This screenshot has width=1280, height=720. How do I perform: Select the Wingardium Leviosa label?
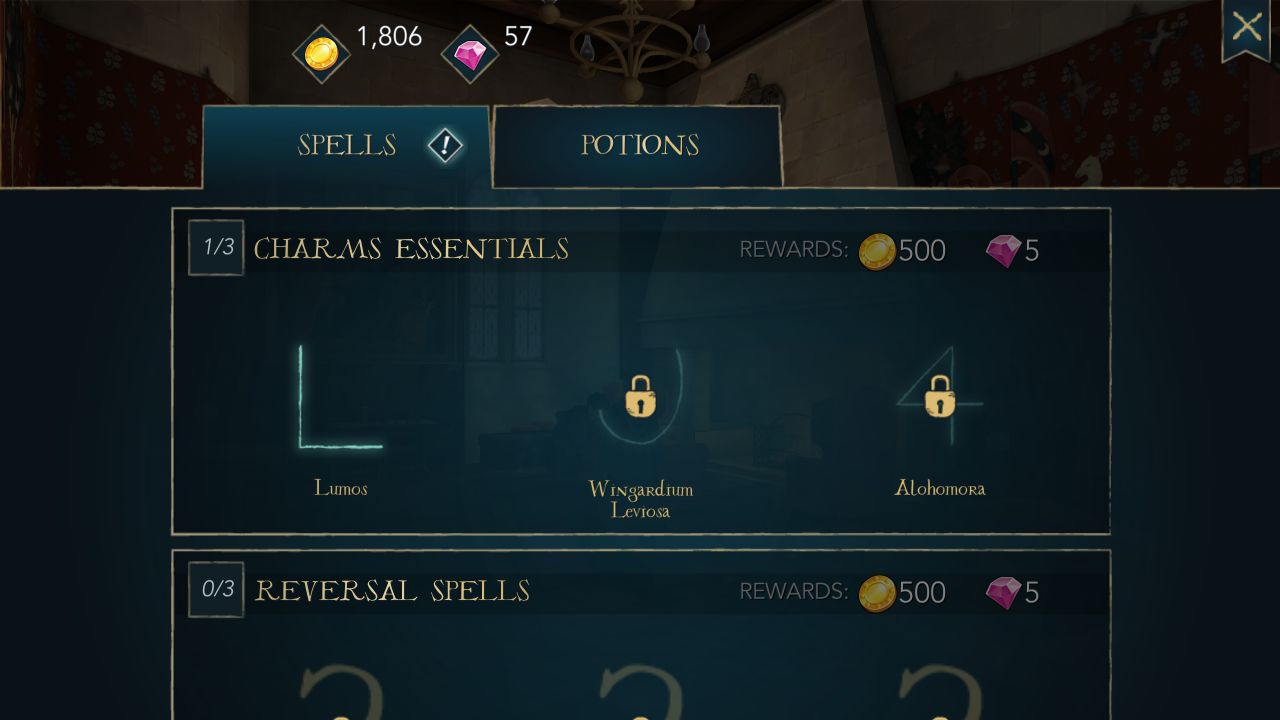(640, 500)
